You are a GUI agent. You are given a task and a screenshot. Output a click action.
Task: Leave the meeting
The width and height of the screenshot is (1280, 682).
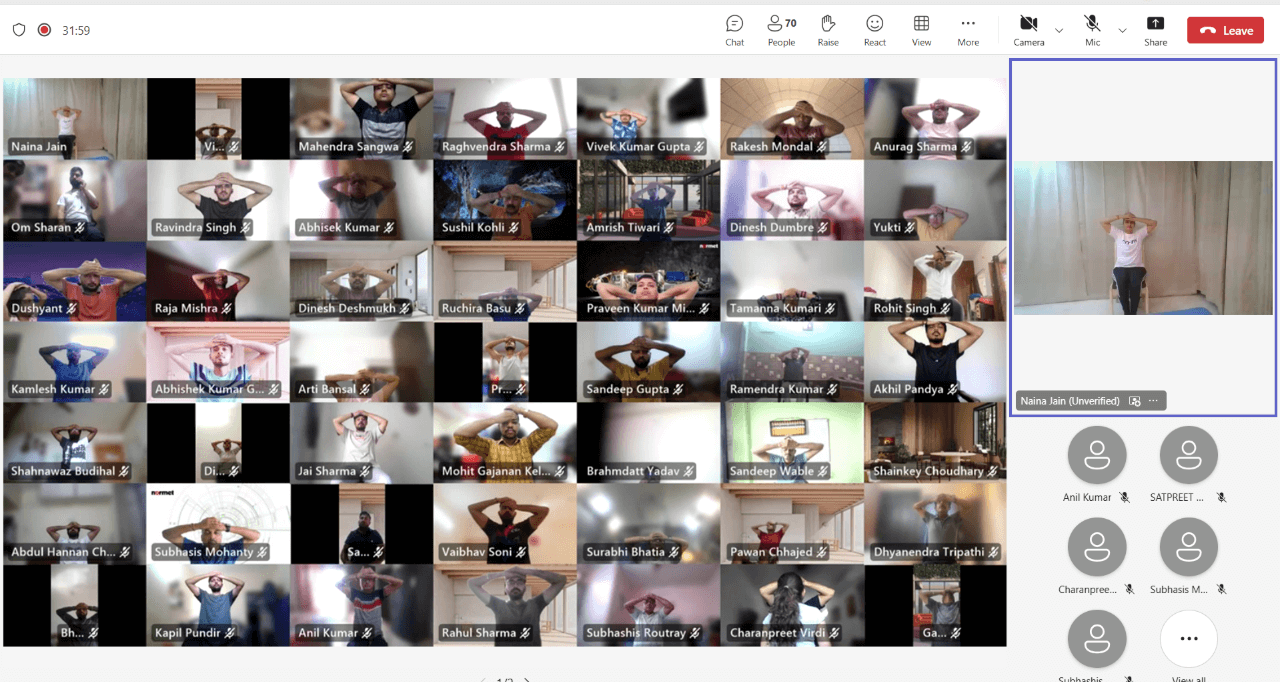(x=1227, y=30)
